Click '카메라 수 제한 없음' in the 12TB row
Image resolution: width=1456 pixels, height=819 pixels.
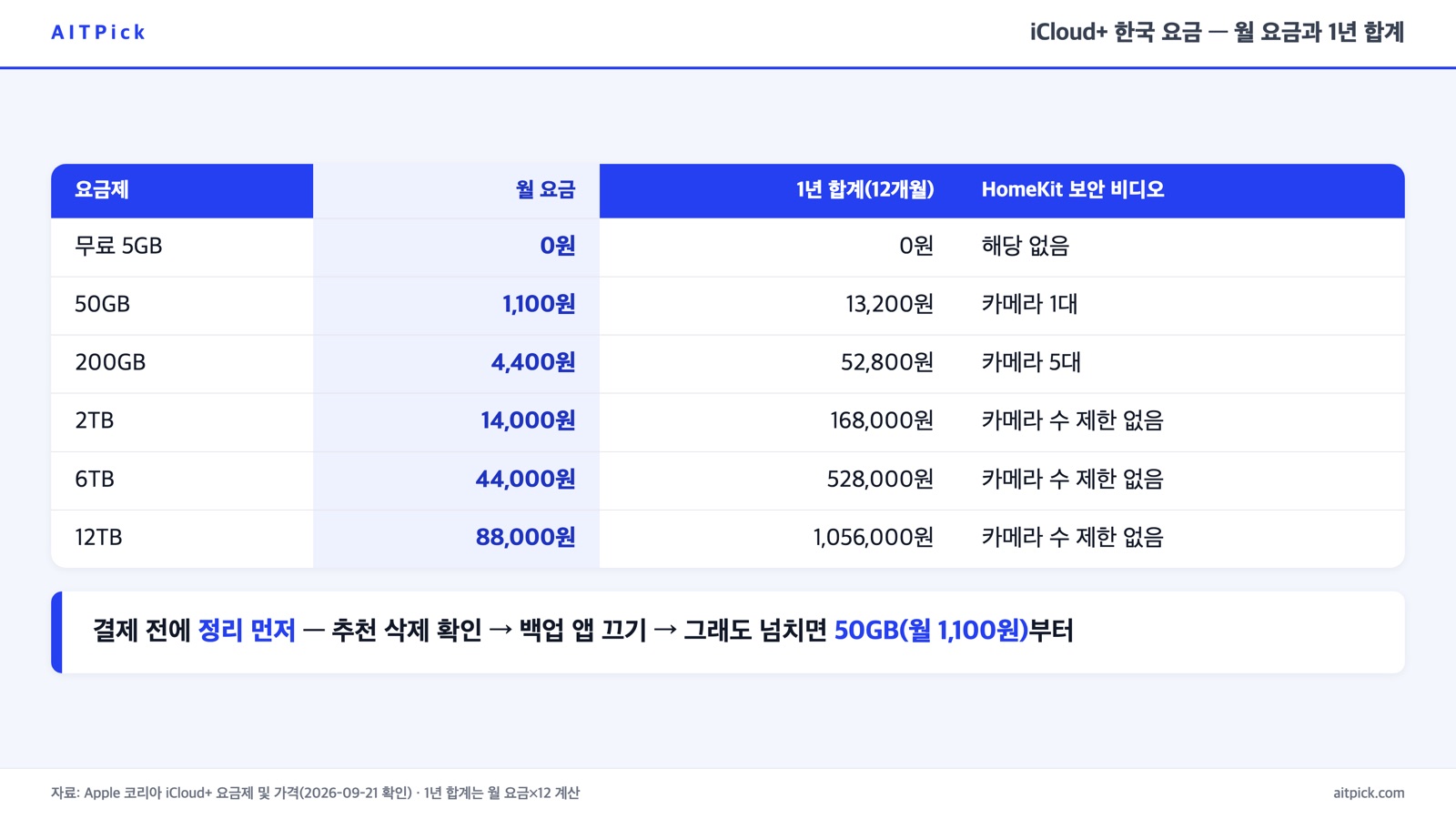tap(1073, 537)
